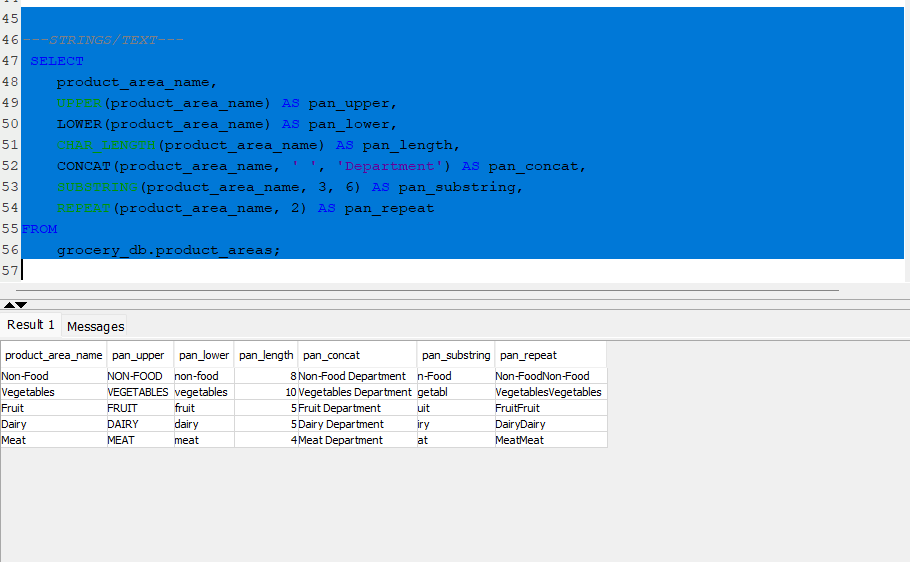Click the getabl substring cell

click(x=456, y=392)
